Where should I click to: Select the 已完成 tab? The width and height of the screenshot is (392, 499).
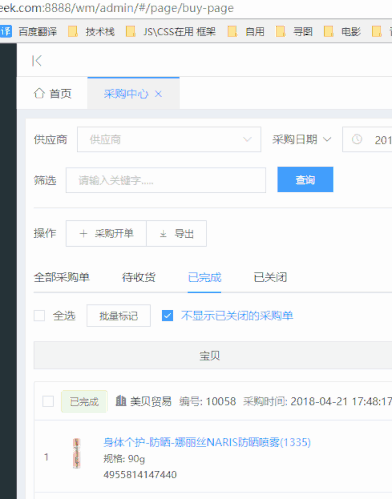204,277
